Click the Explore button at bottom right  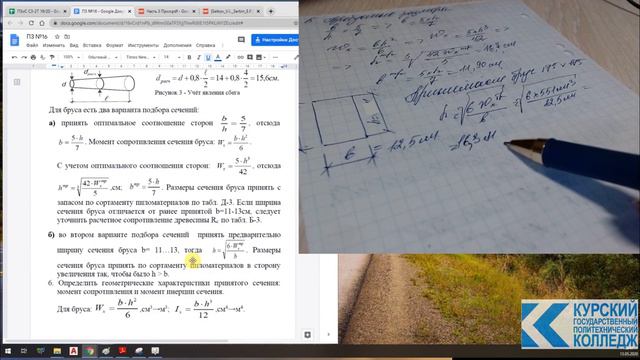(307, 335)
